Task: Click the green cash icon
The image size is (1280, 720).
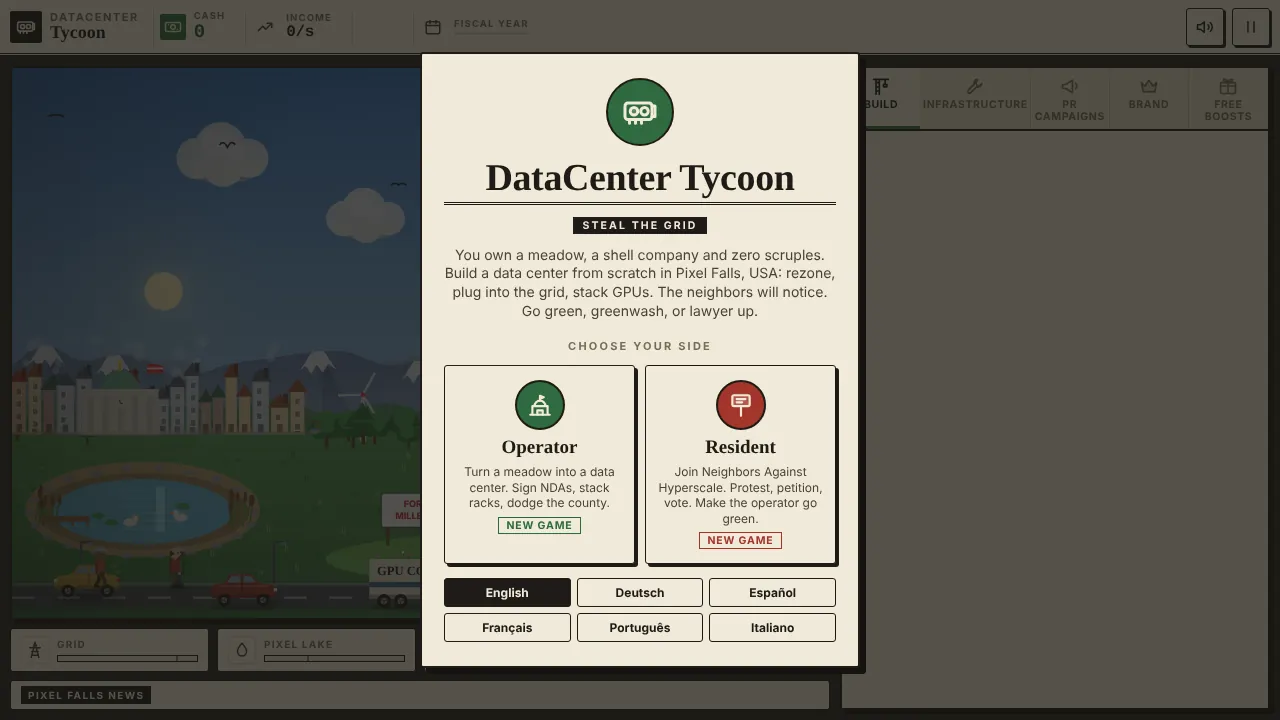Action: pos(173,27)
